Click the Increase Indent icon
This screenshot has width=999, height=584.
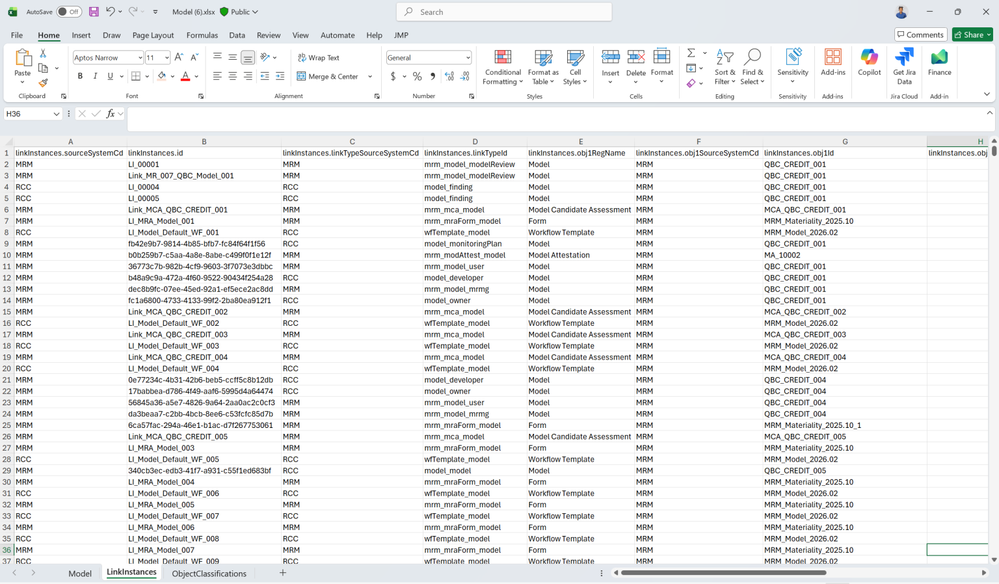point(280,76)
